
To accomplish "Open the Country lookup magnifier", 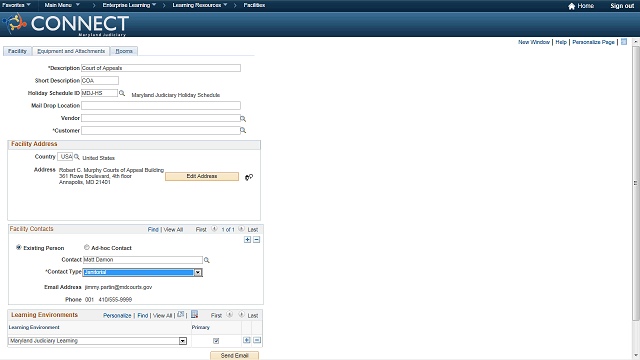I will [76, 157].
